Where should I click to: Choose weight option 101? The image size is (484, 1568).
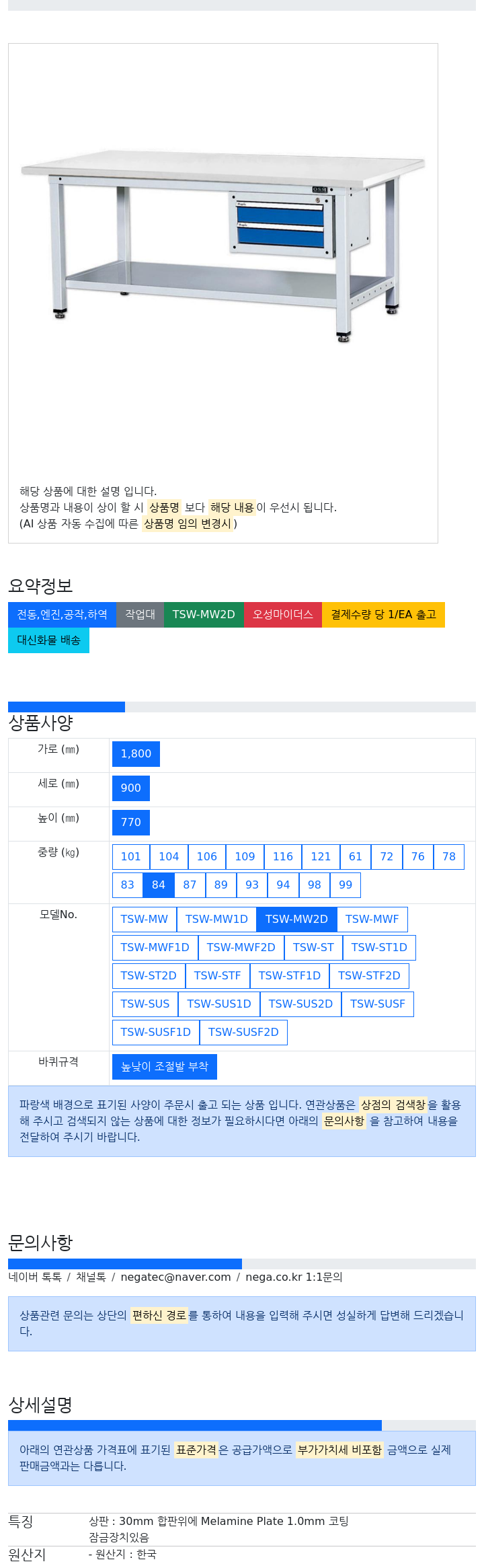(x=131, y=857)
